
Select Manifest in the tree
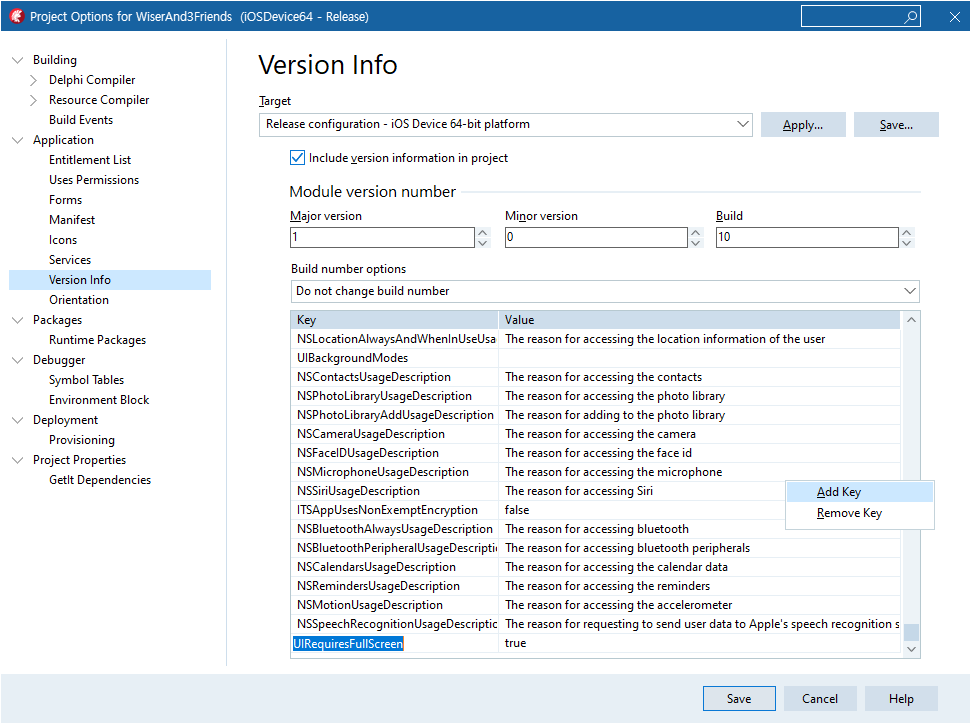click(72, 220)
